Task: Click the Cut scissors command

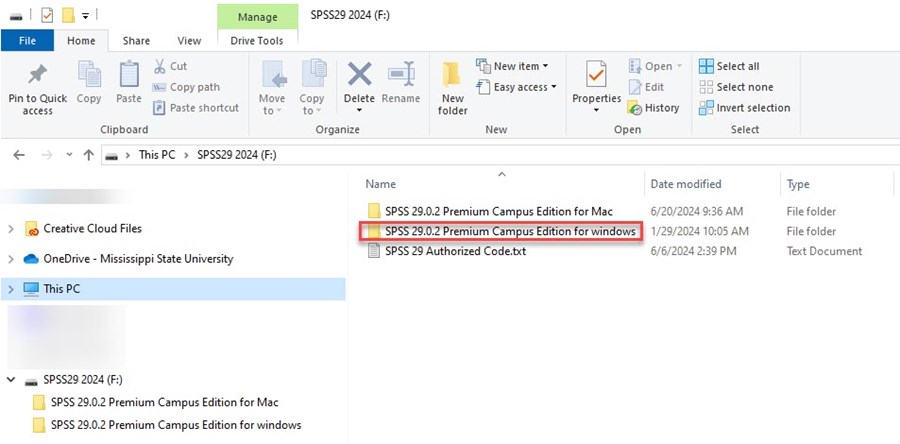Action: coord(170,66)
